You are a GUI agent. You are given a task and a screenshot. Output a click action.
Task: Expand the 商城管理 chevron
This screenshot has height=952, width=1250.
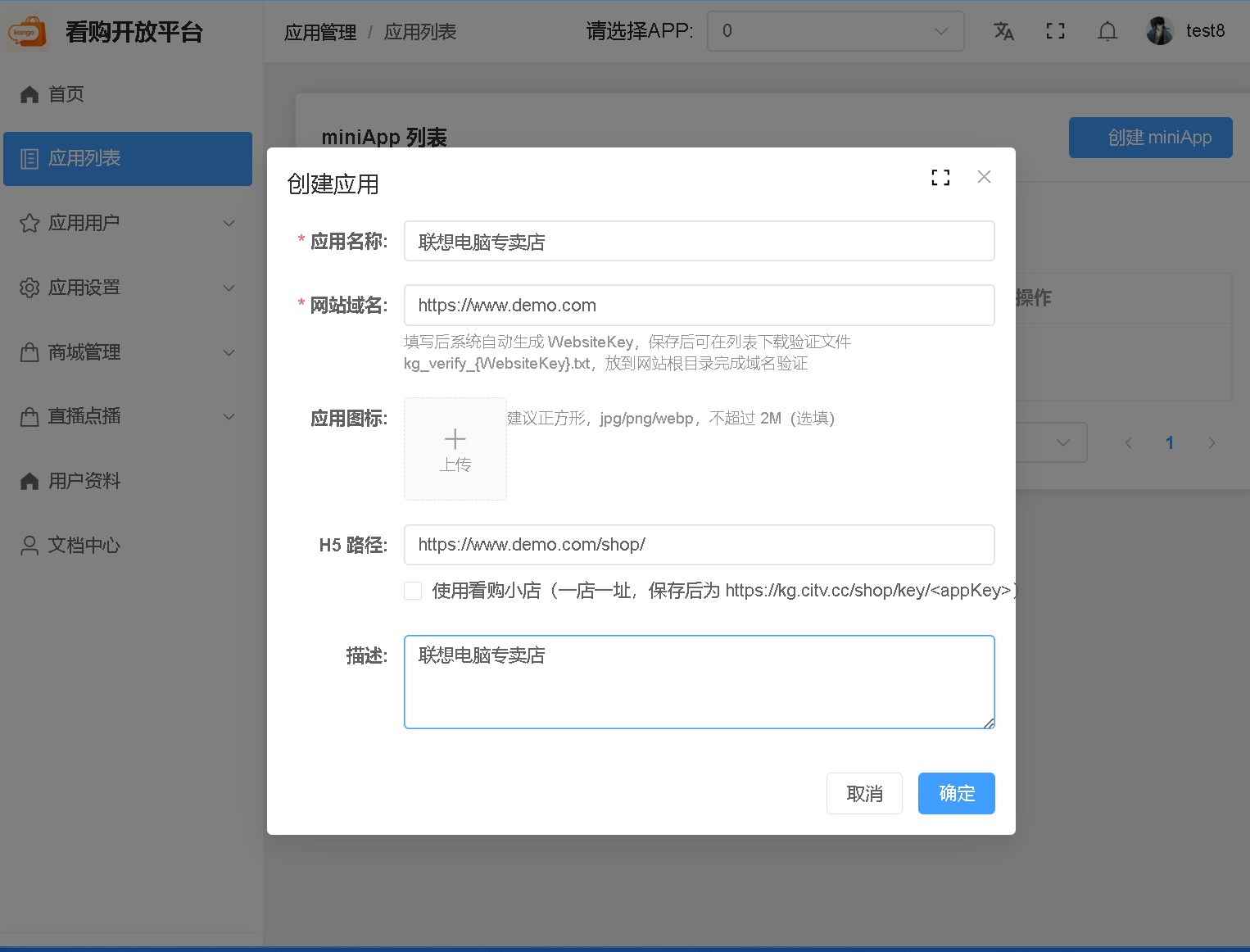tap(229, 352)
